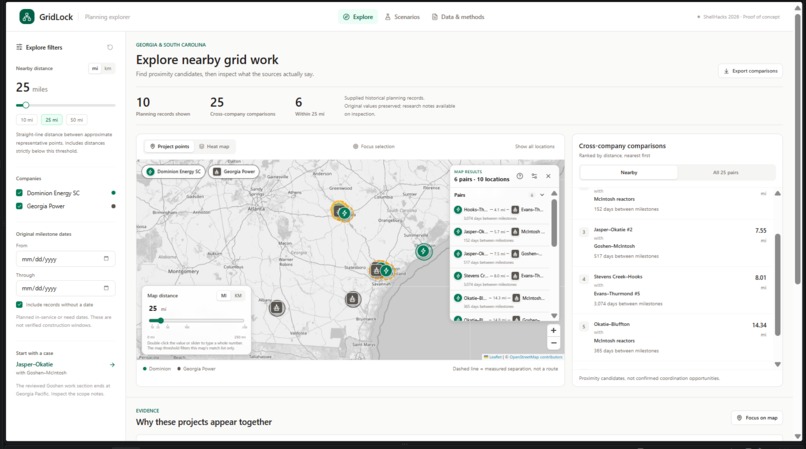This screenshot has height=449, width=806.
Task: Toggle the Focus selection option
Action: coord(374,147)
